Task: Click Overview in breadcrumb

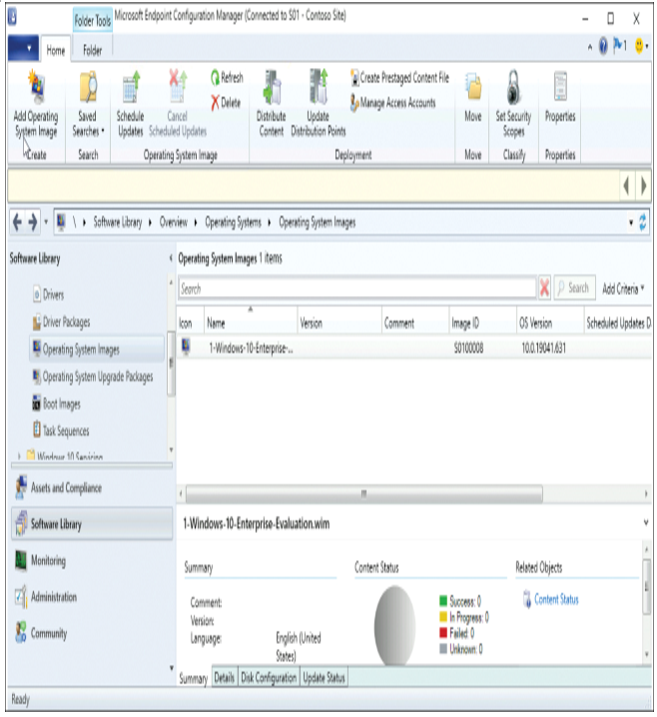Action: [x=173, y=222]
